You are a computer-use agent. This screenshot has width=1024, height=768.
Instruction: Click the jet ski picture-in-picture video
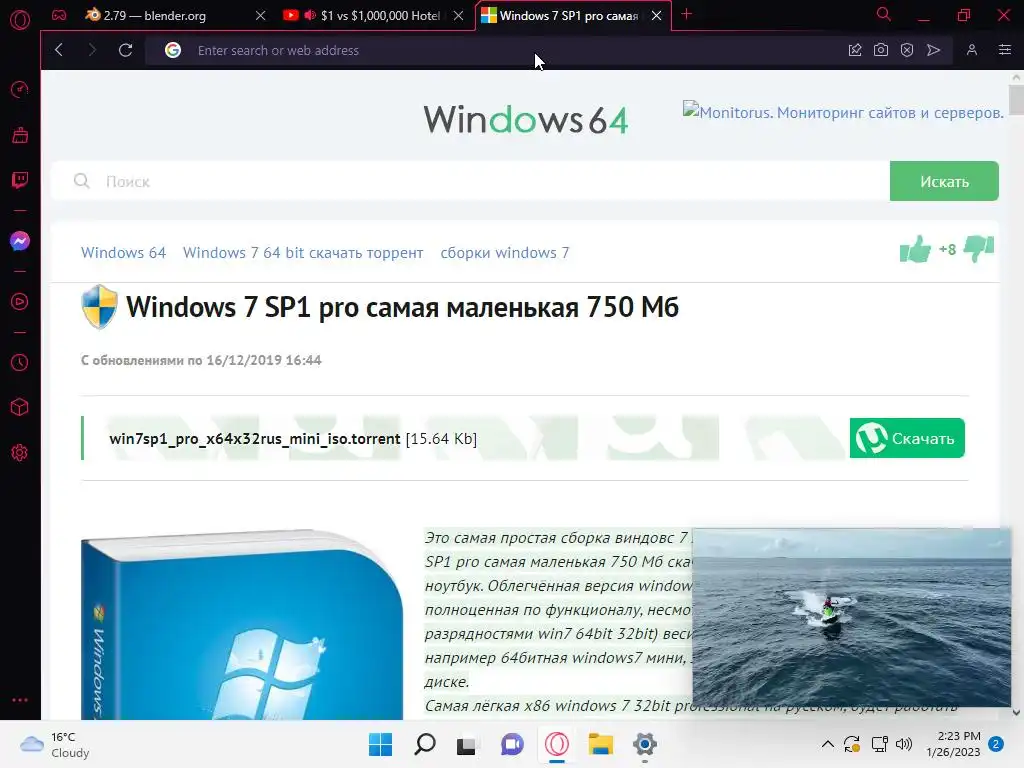(x=852, y=618)
